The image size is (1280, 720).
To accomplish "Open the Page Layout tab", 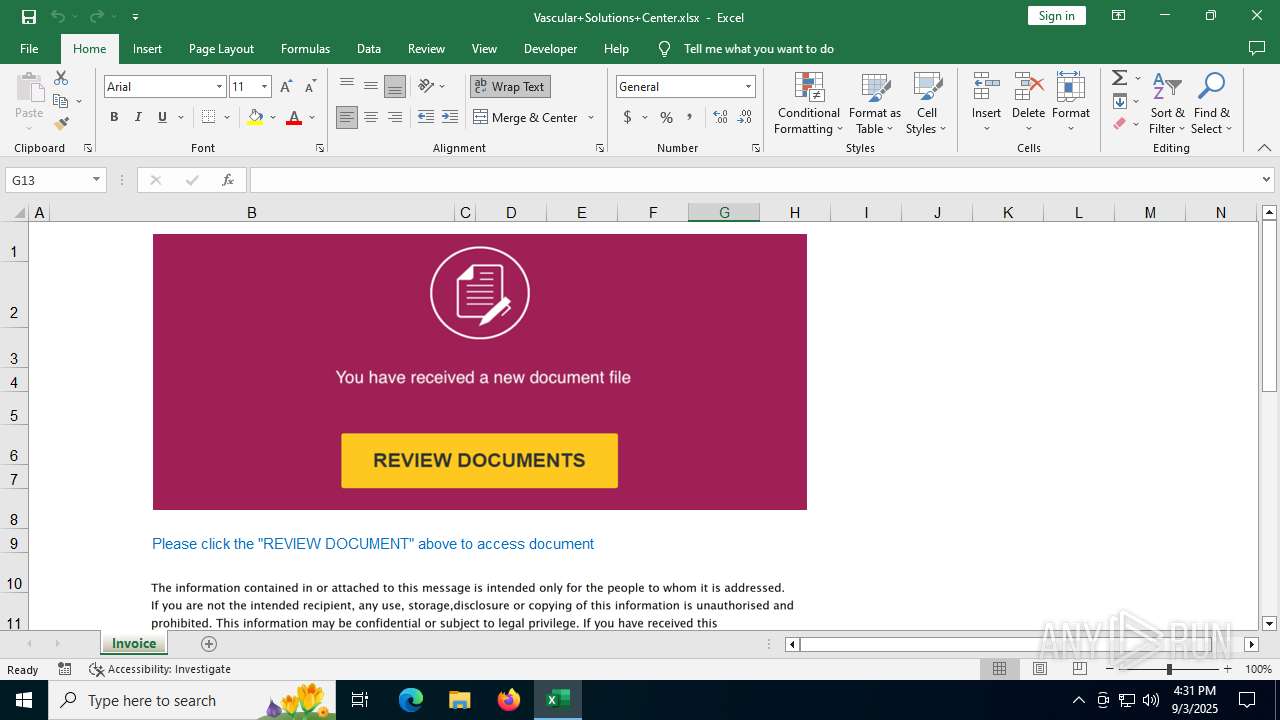I will [x=221, y=48].
